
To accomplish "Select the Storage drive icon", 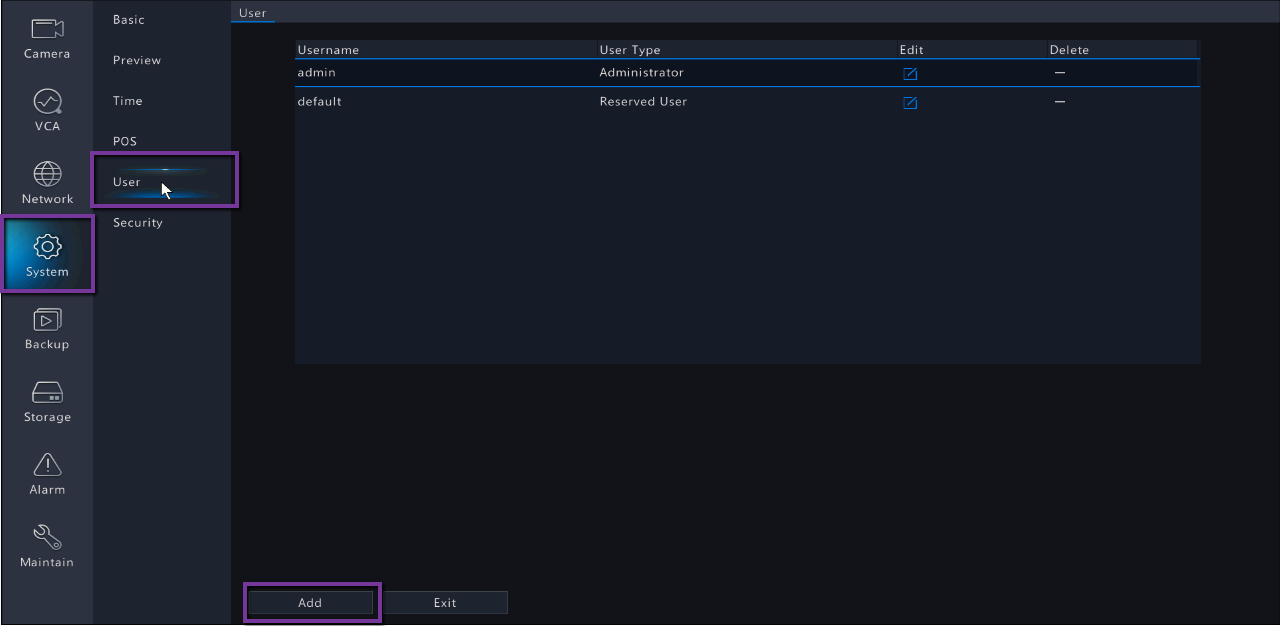I will pos(47,392).
